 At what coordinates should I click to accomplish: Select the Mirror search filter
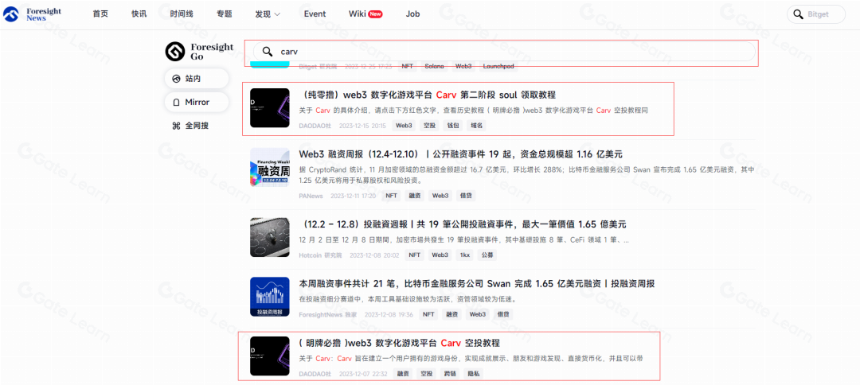(196, 103)
